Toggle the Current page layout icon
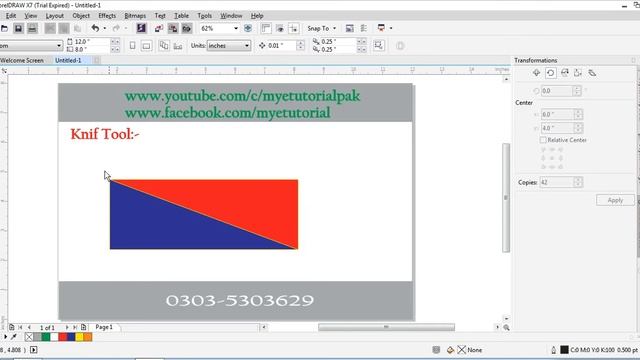This screenshot has width=640, height=360. [x=178, y=46]
